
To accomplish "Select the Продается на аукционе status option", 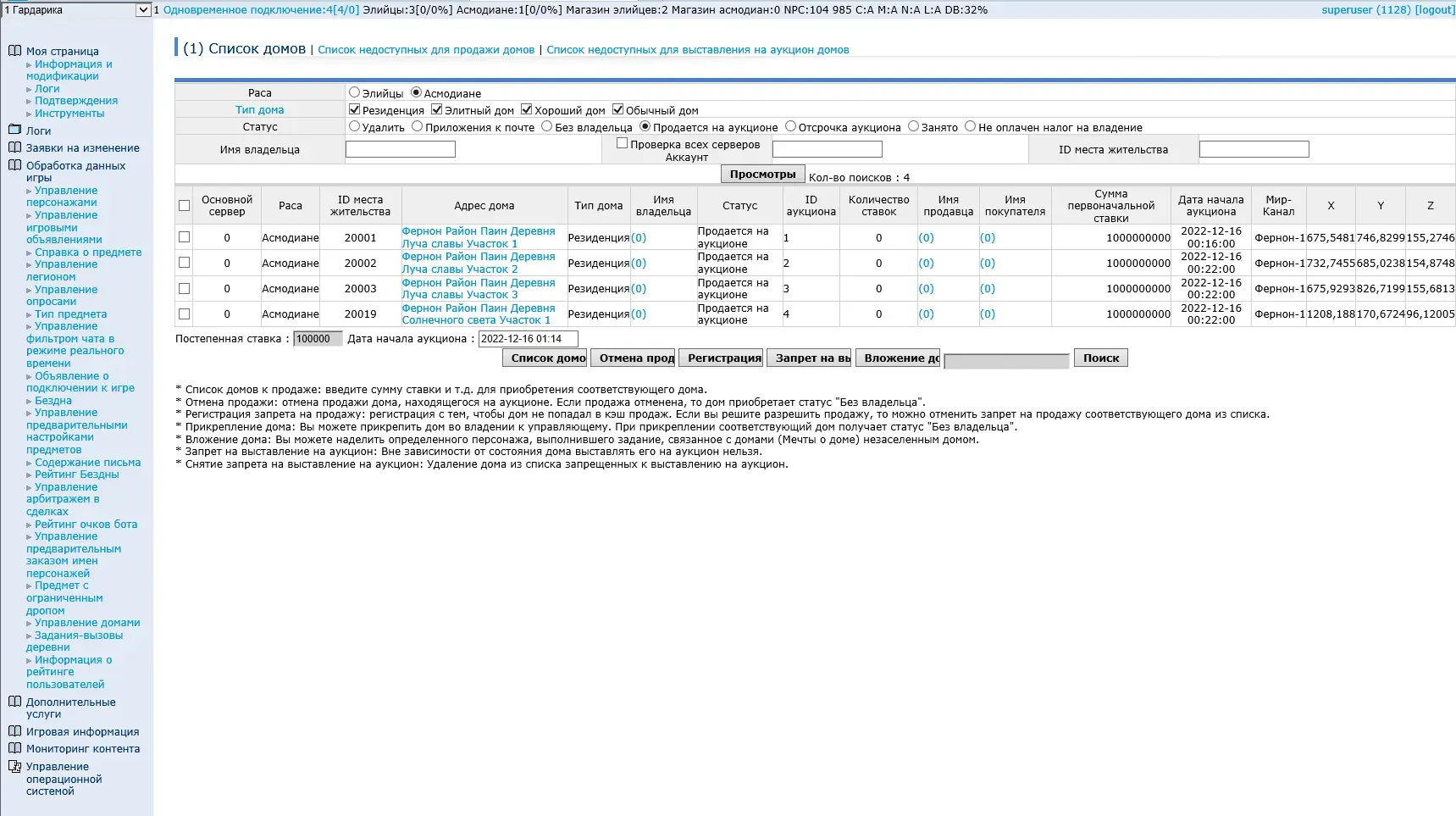I will pos(645,126).
